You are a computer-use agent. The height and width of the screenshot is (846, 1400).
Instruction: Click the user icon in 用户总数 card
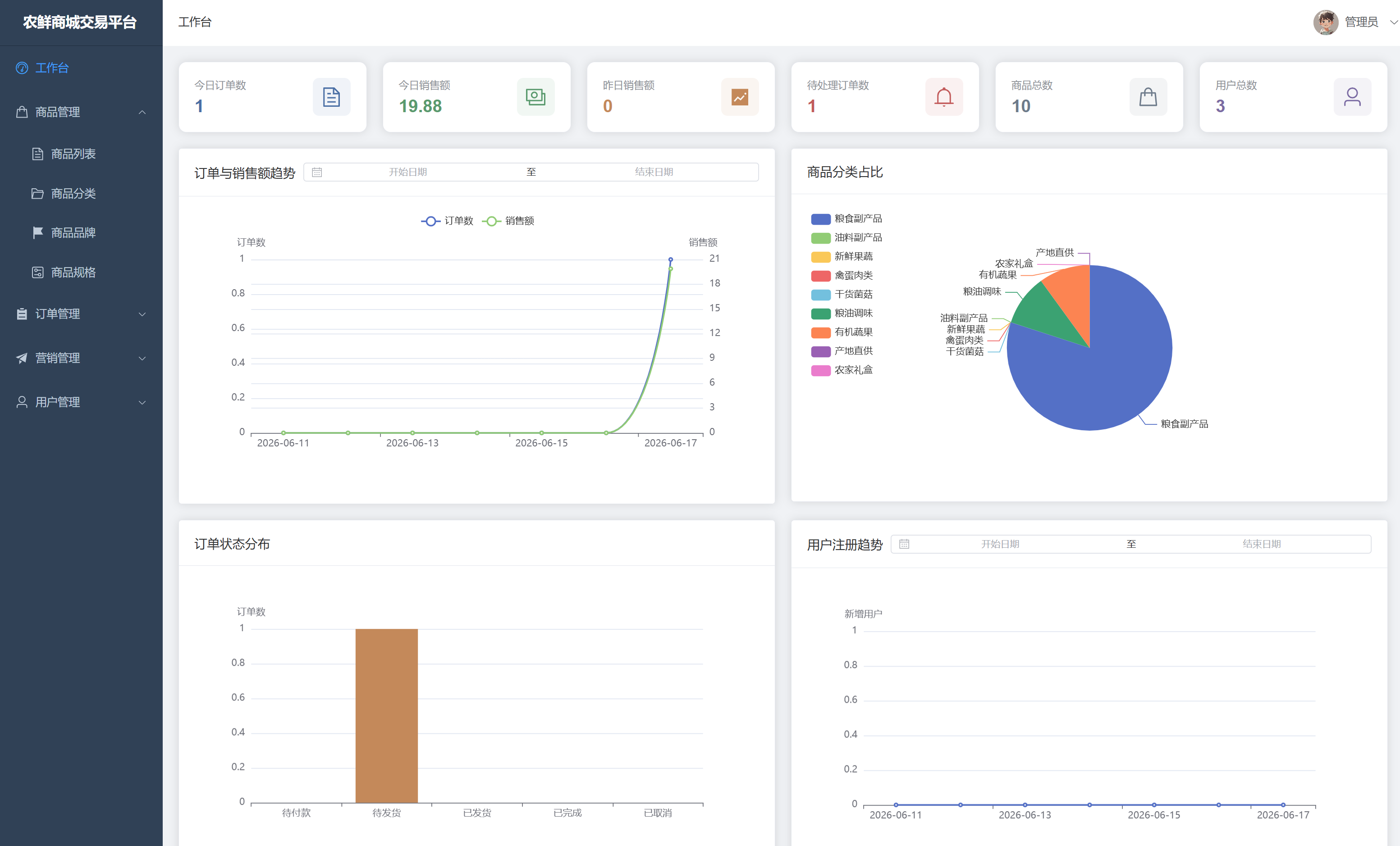[1352, 97]
